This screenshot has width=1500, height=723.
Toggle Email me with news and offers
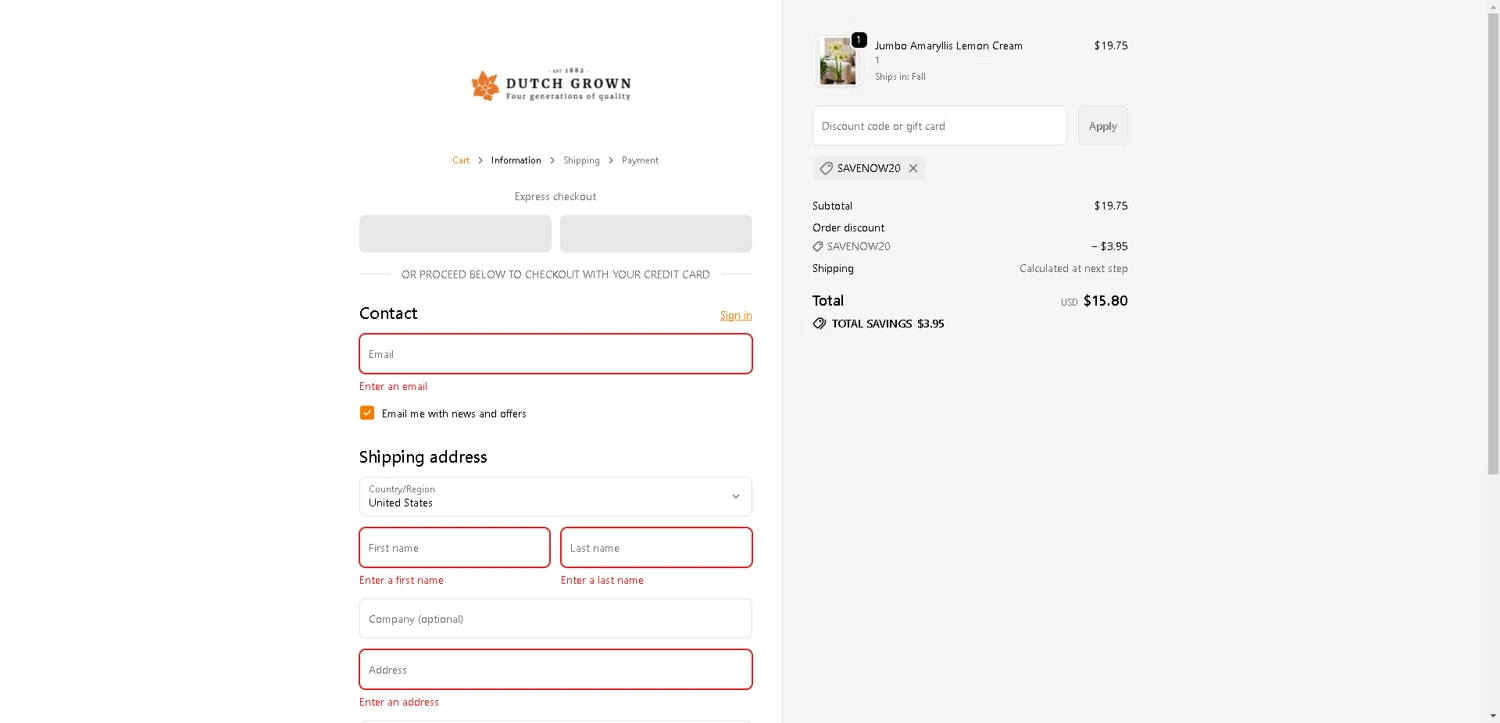click(367, 413)
